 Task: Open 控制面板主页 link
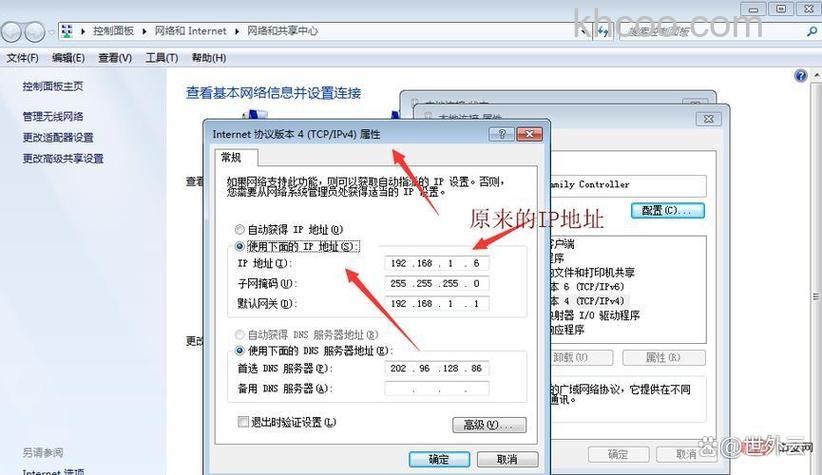tap(52, 87)
